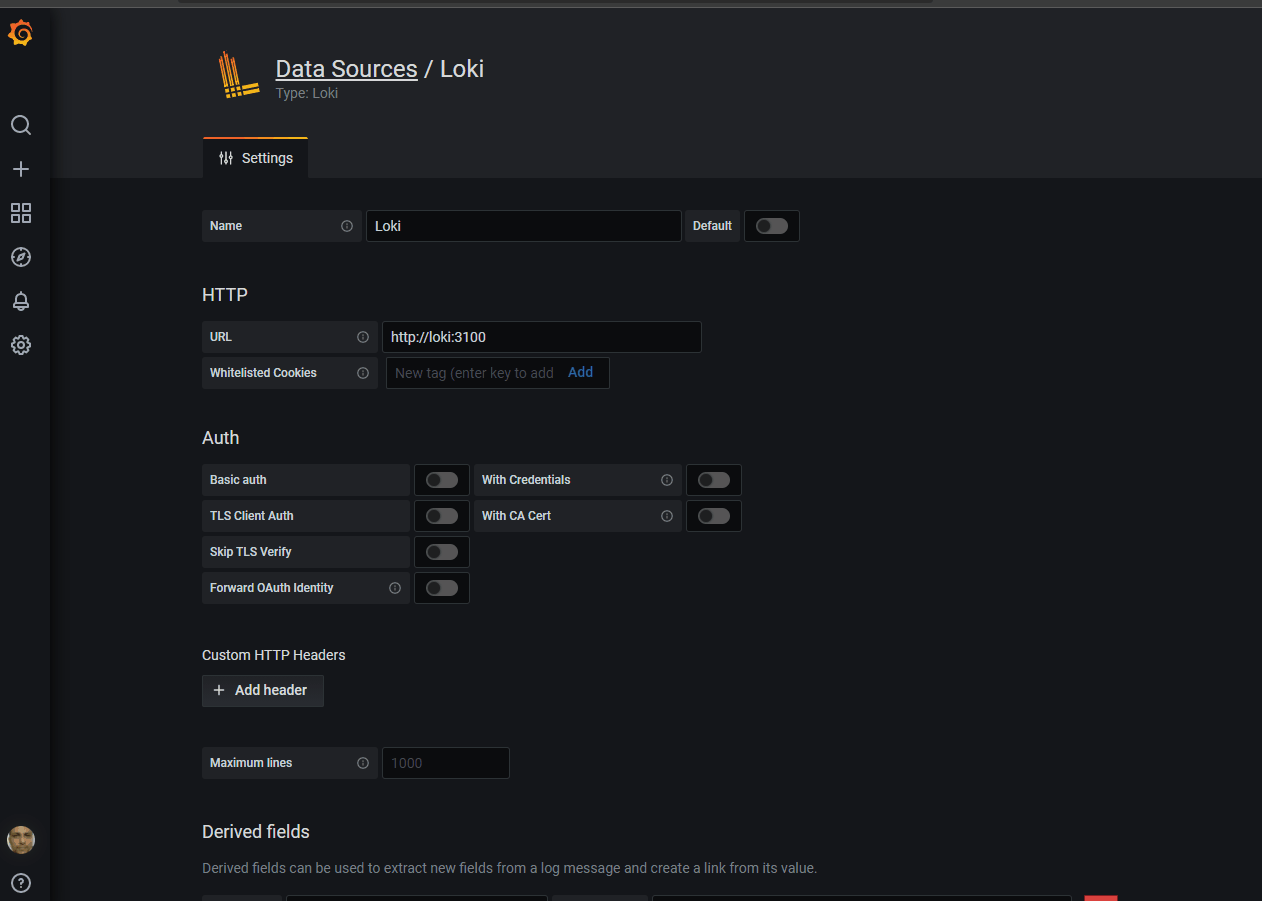Viewport: 1262px width, 901px height.
Task: Click the Grafana logo at top left
Action: pos(20,33)
